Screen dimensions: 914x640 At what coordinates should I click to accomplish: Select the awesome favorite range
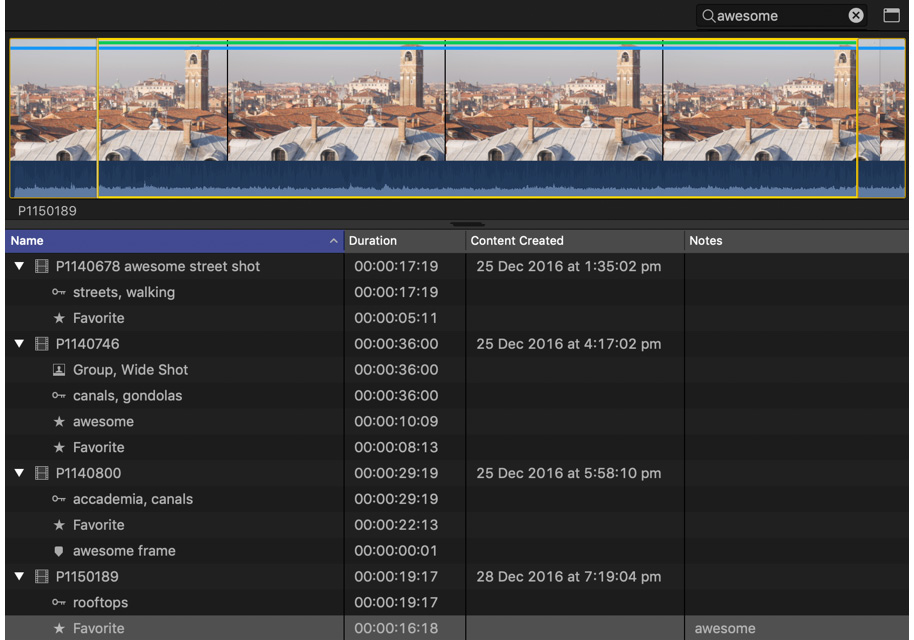click(x=457, y=421)
